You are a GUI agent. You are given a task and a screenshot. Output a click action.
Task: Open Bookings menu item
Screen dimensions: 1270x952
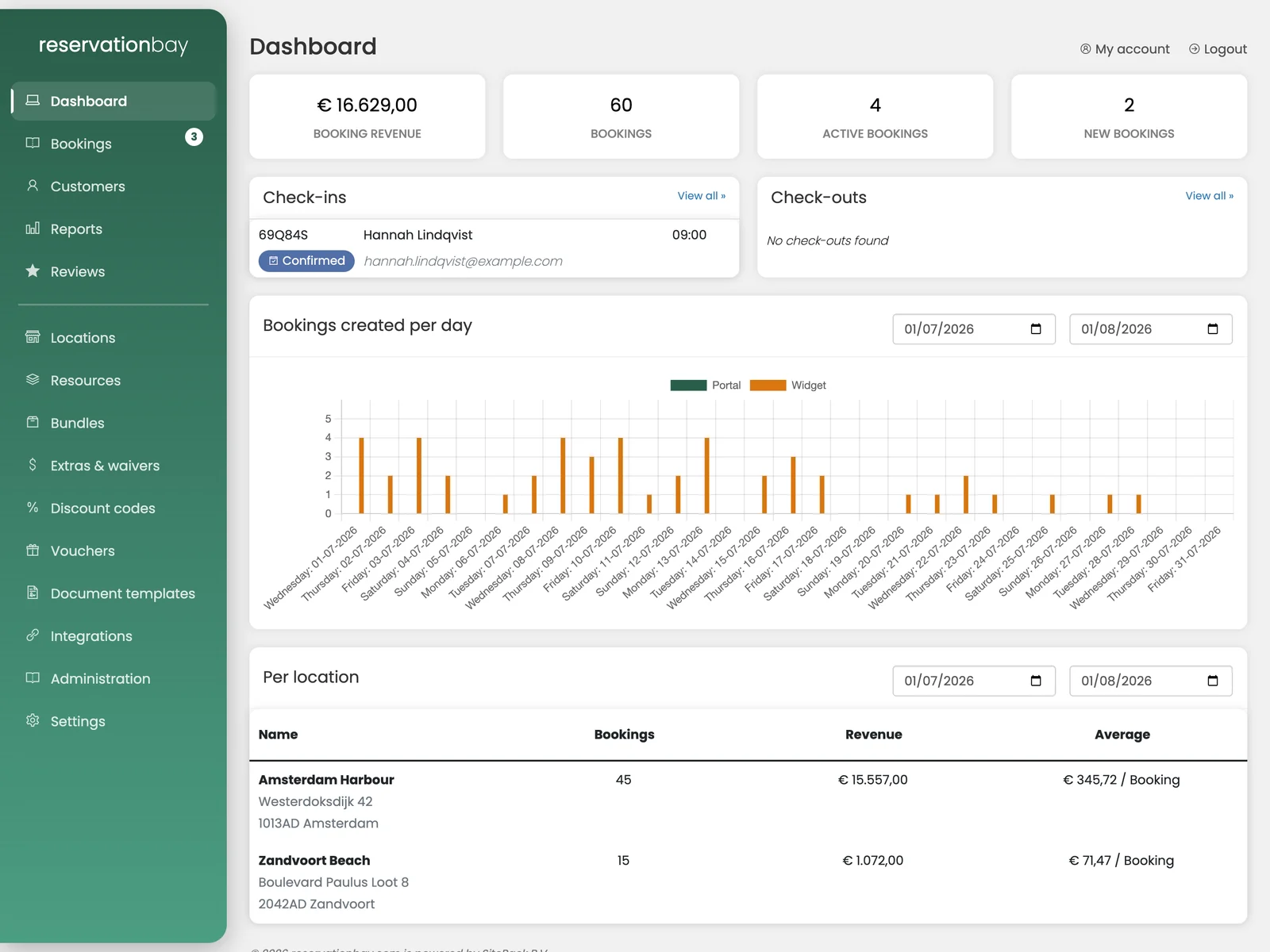tap(114, 144)
